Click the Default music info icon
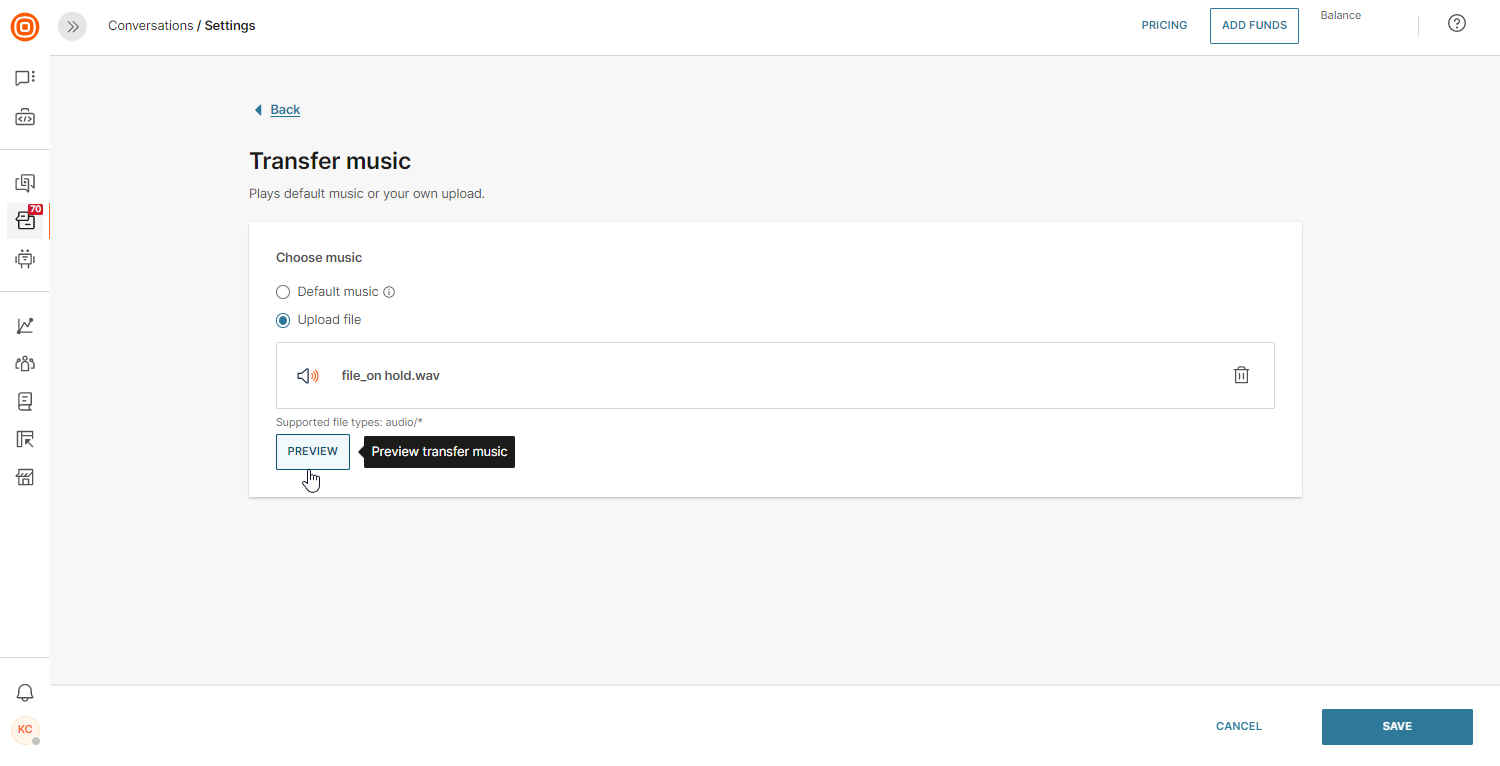This screenshot has height=766, width=1500. coord(390,292)
